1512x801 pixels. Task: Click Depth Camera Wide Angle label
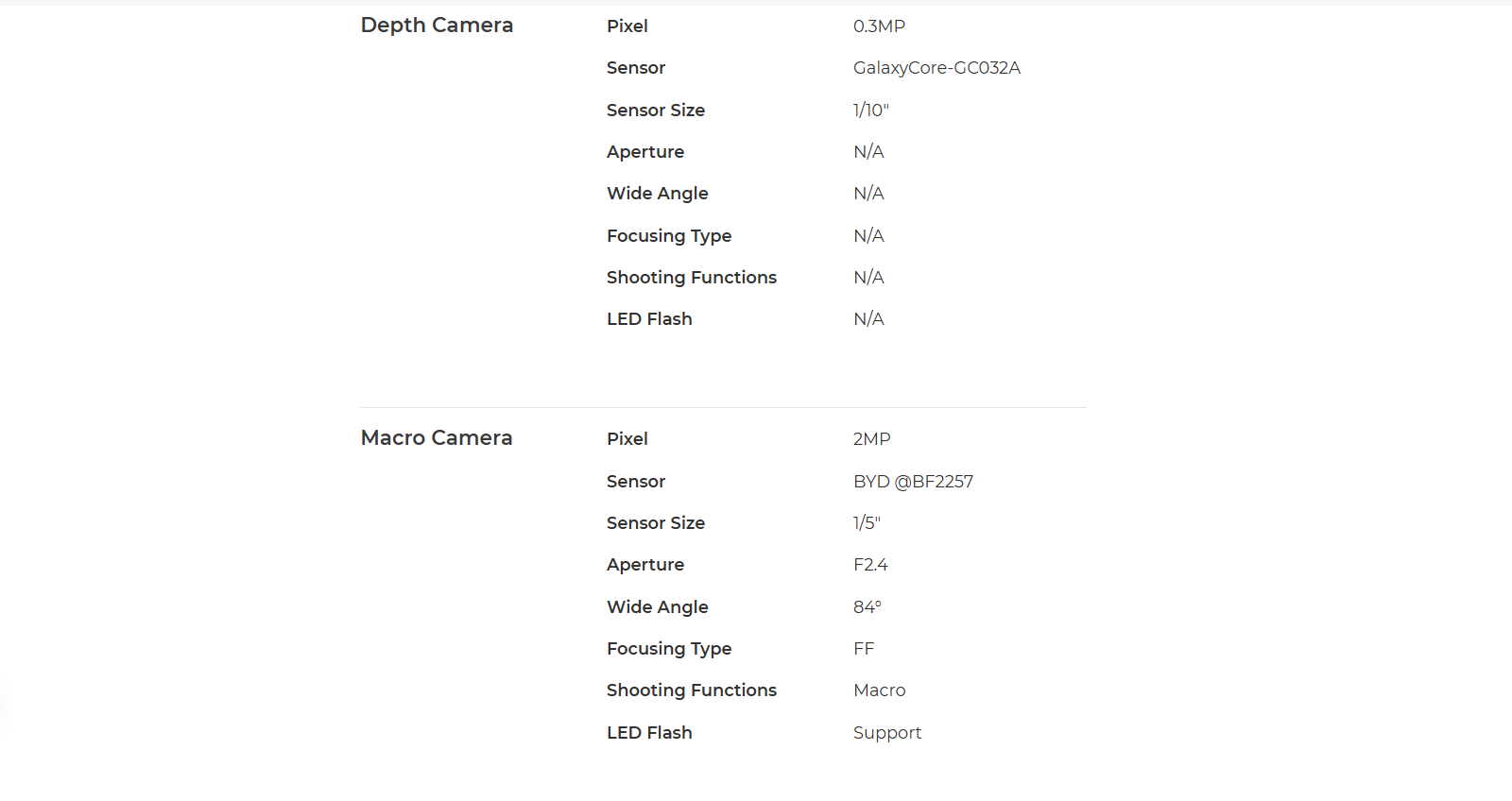(x=657, y=194)
